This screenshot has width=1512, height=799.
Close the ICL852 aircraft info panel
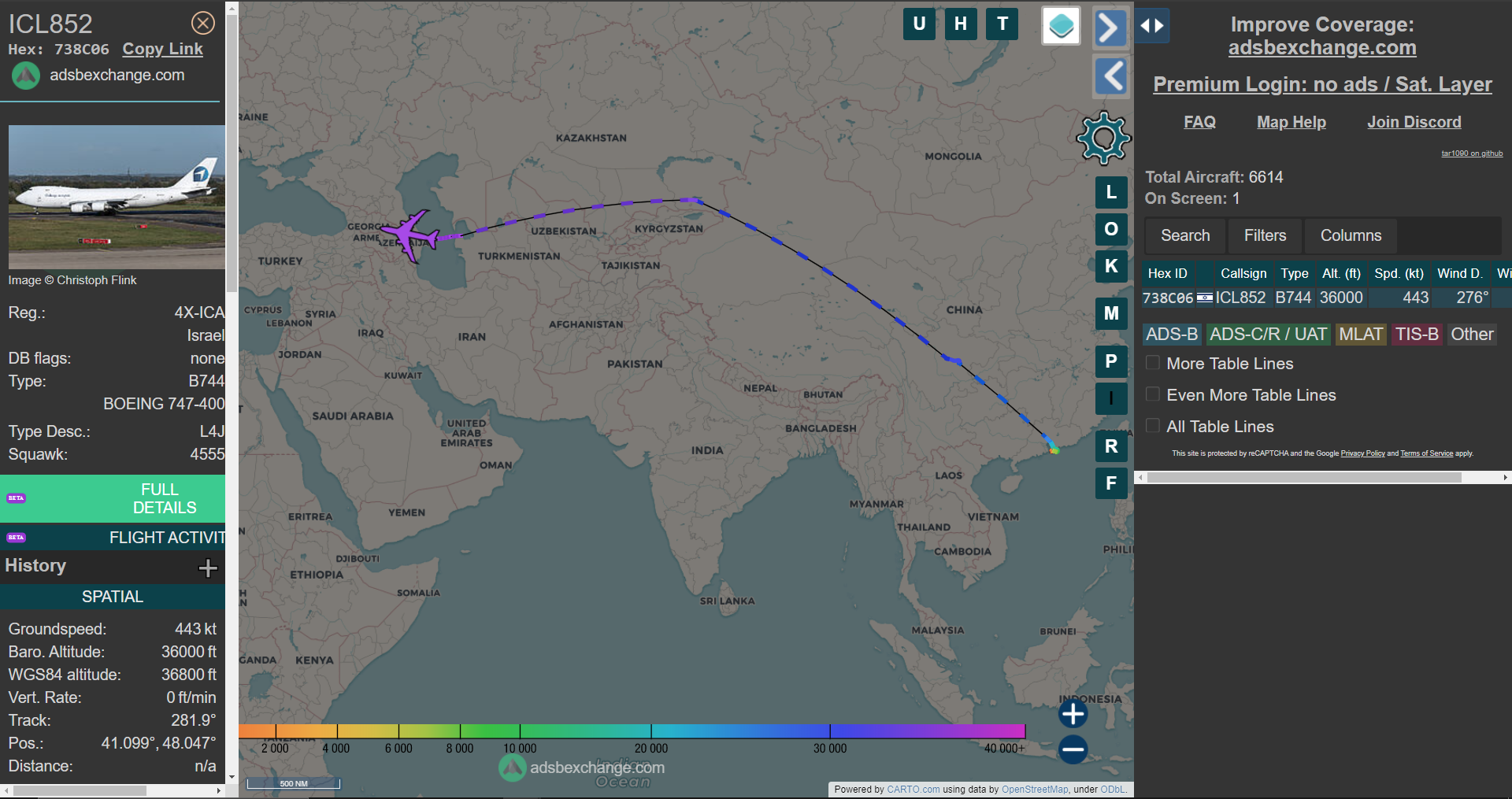203,23
